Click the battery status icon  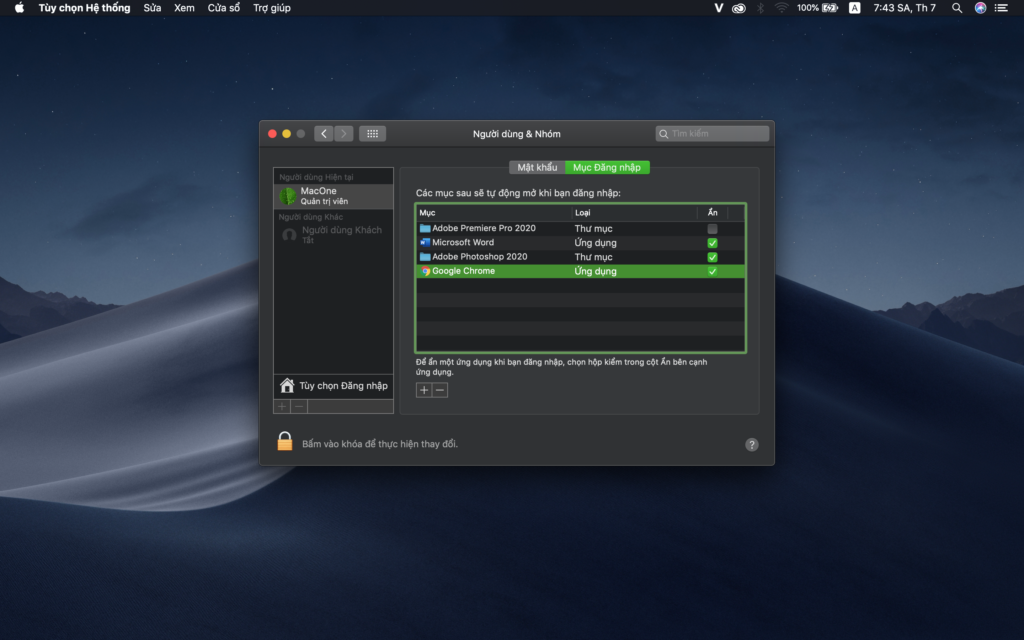coord(830,8)
